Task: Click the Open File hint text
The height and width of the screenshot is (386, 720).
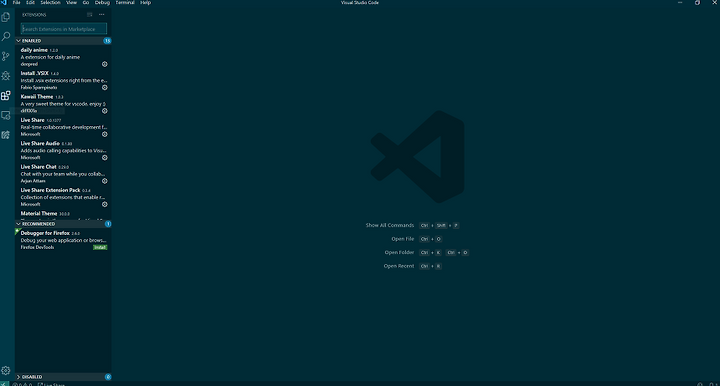Action: tap(403, 239)
